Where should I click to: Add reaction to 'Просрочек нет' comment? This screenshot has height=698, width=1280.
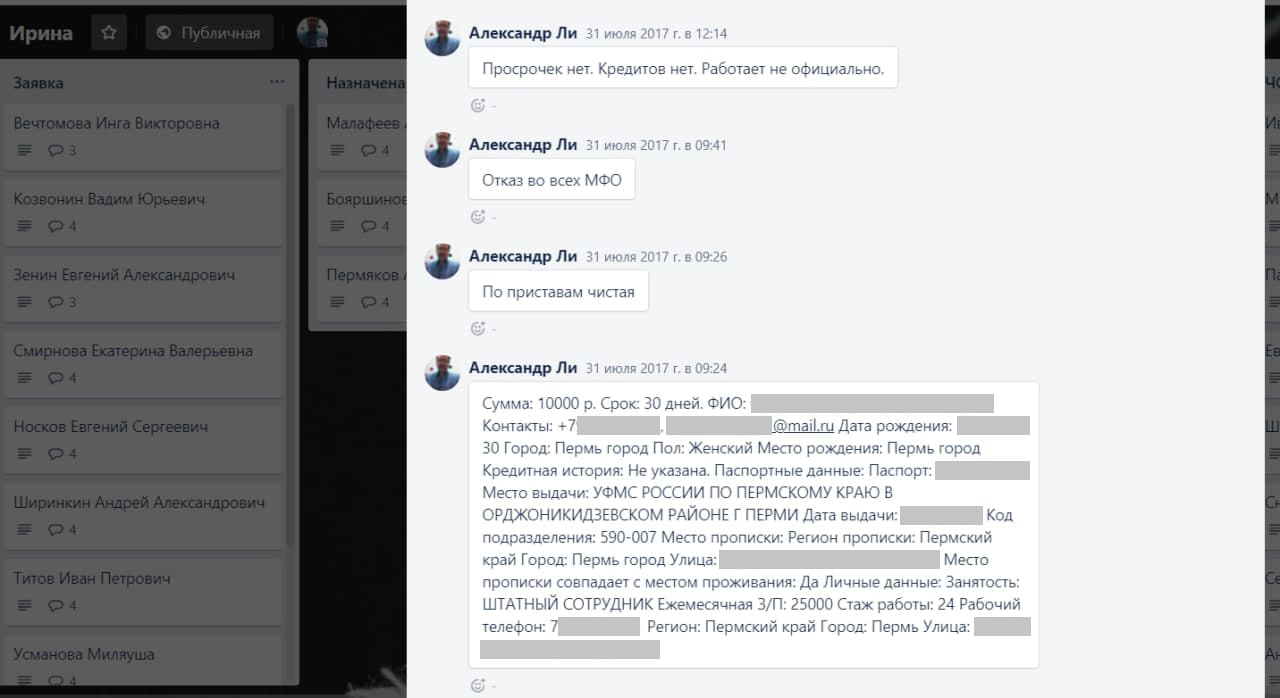coord(477,105)
